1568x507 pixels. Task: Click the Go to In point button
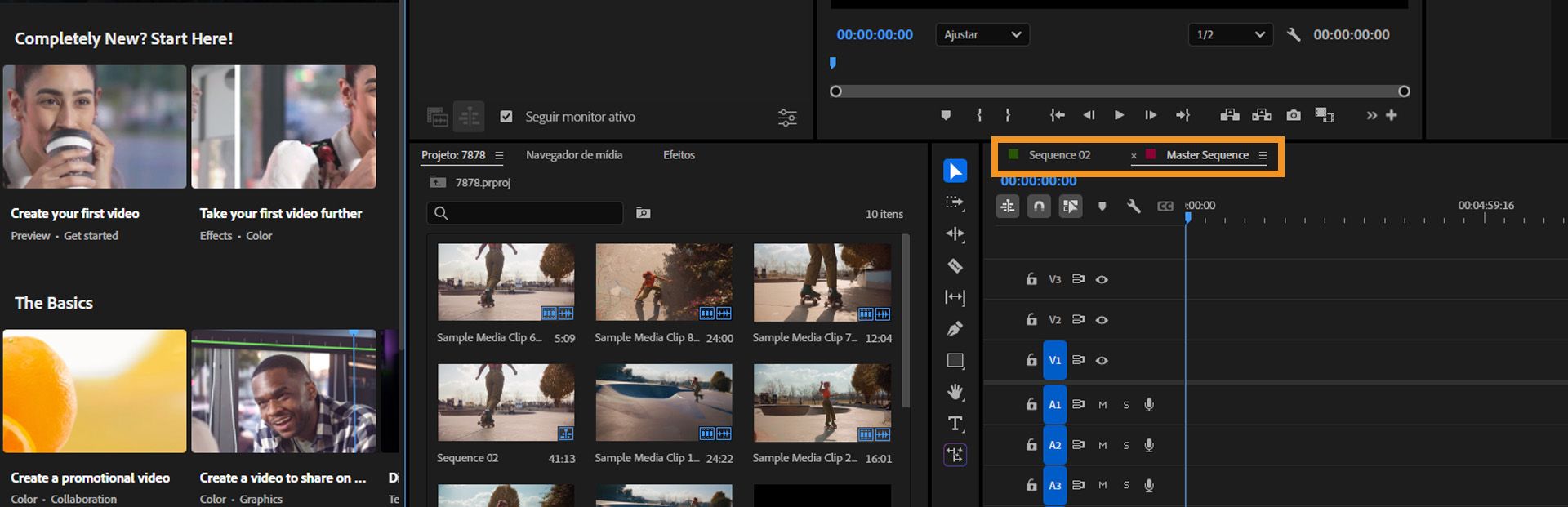pyautogui.click(x=1057, y=115)
